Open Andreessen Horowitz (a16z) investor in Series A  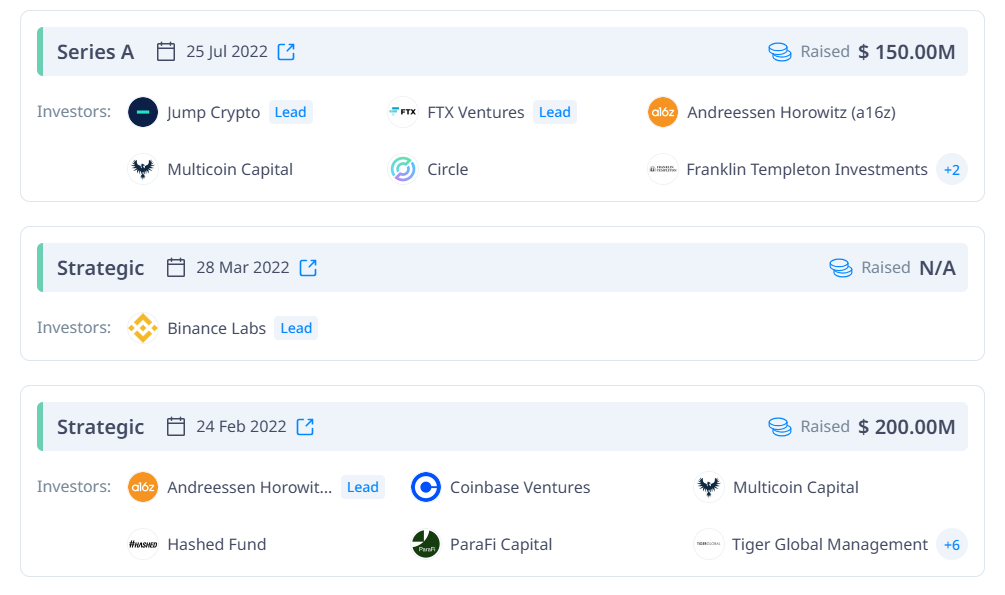pyautogui.click(x=791, y=112)
